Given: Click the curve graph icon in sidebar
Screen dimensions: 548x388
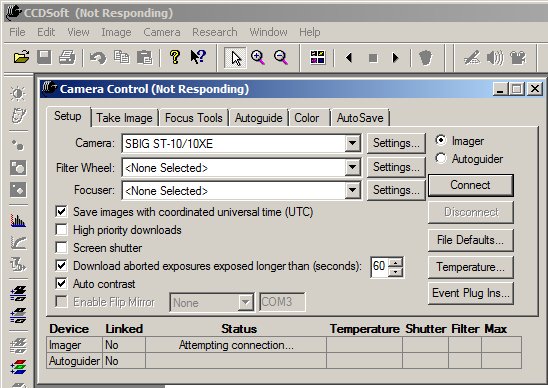Looking at the screenshot, I should point(18,243).
